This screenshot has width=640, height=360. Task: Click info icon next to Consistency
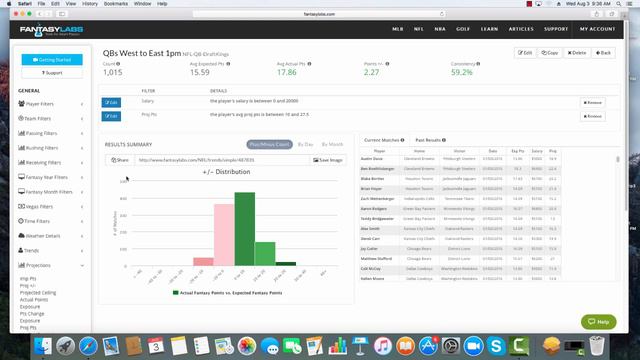click(478, 64)
